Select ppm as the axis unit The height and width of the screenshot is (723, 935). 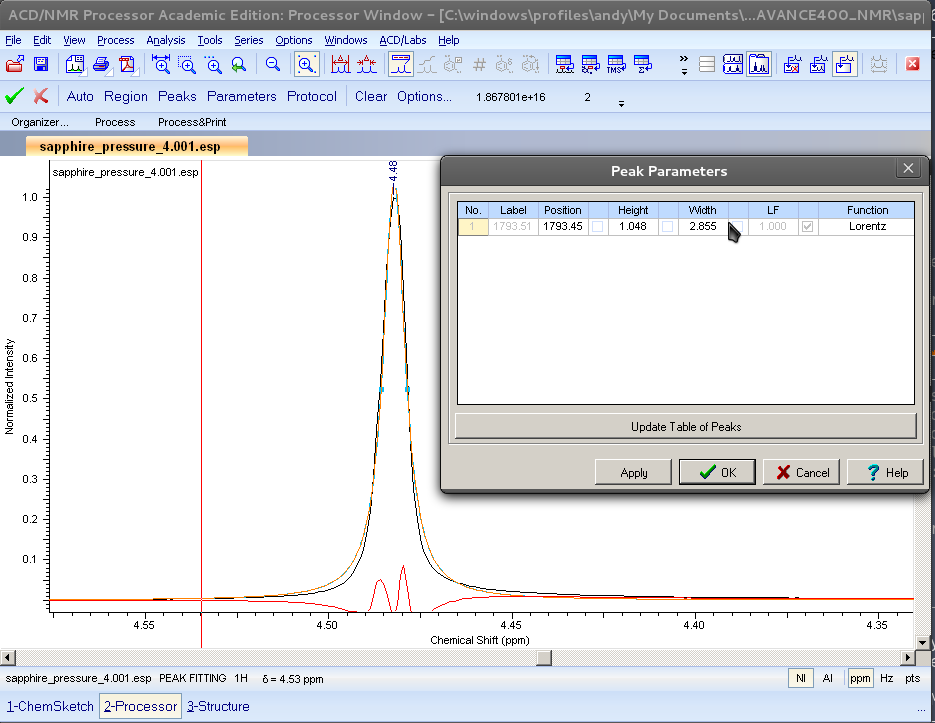click(x=860, y=678)
